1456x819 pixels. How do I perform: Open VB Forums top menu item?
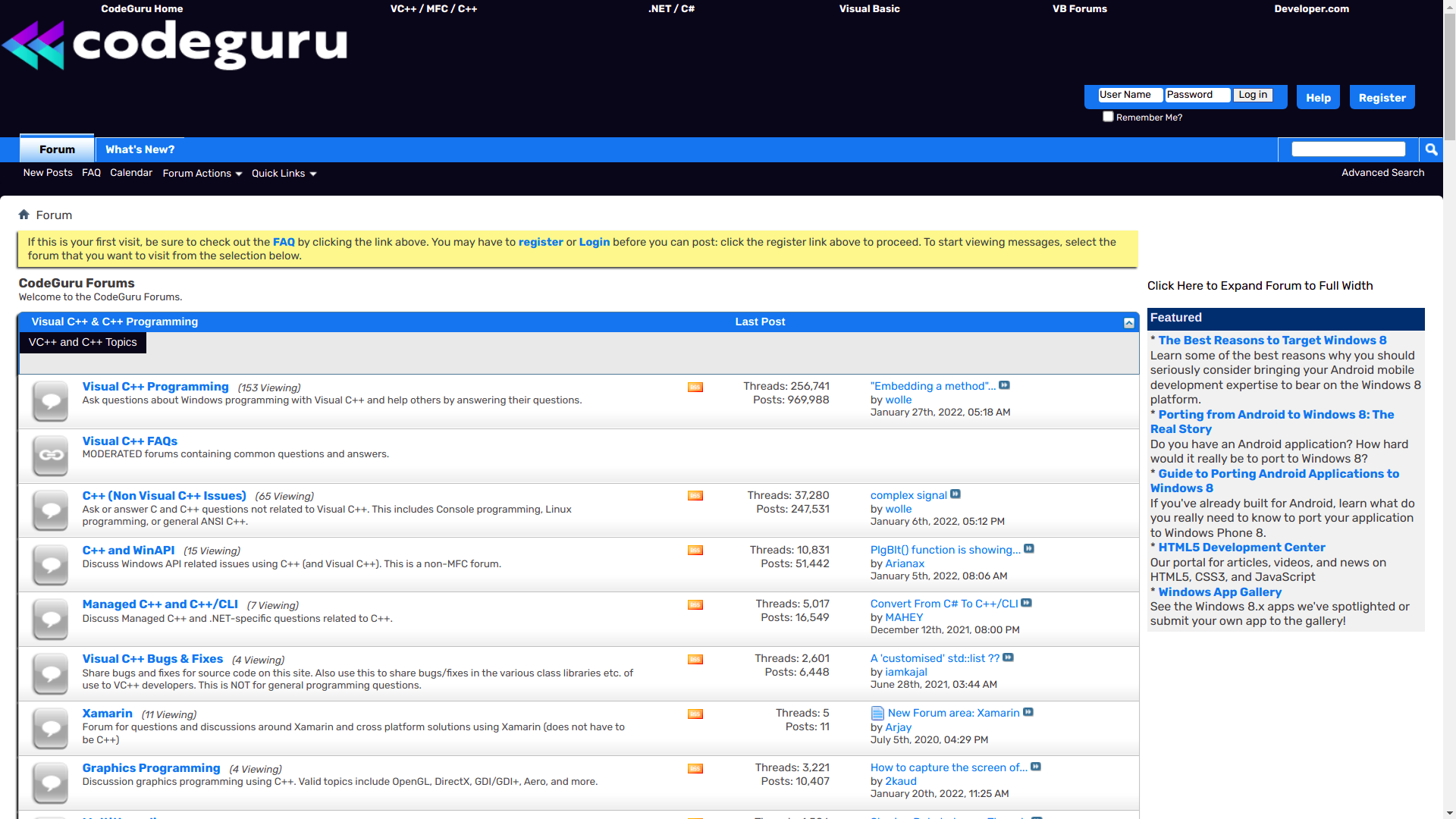[1080, 9]
